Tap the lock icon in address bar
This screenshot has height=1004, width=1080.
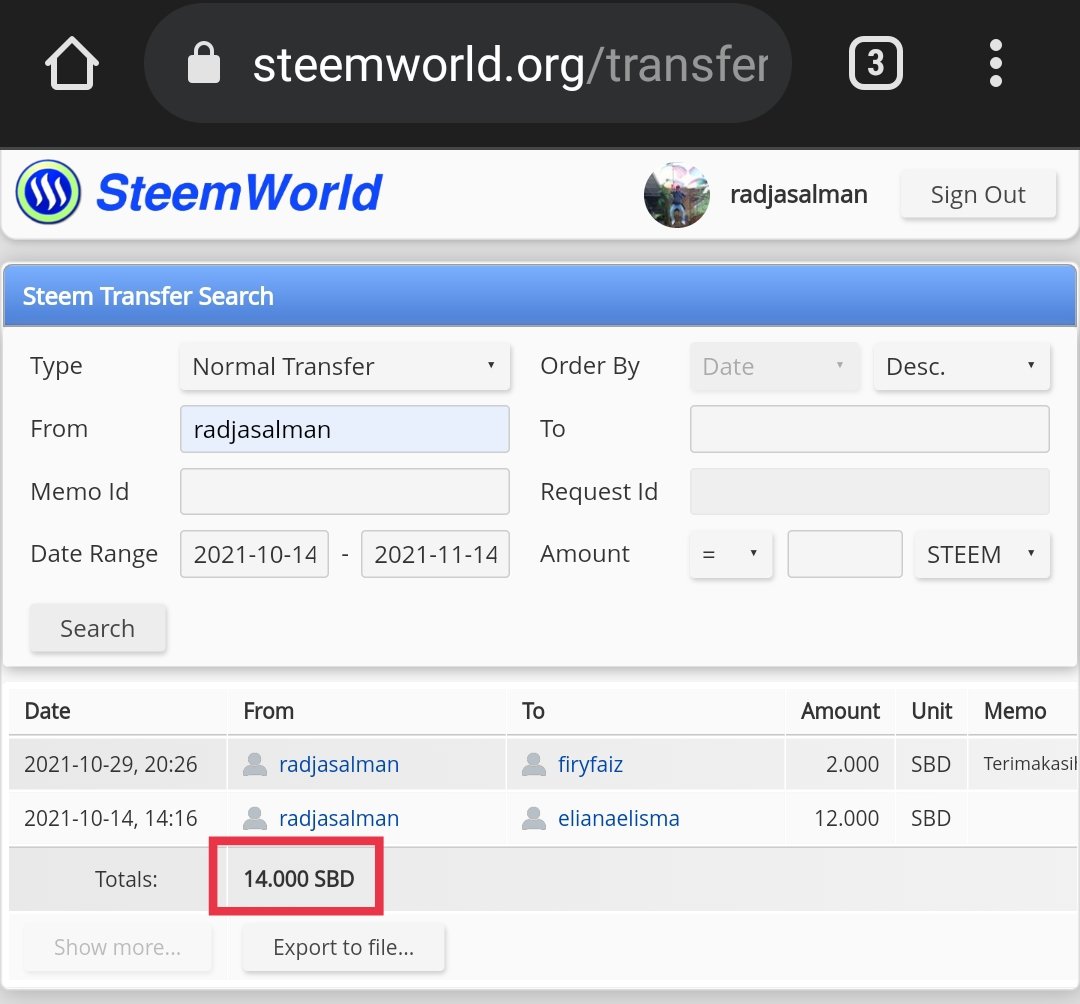(x=204, y=63)
